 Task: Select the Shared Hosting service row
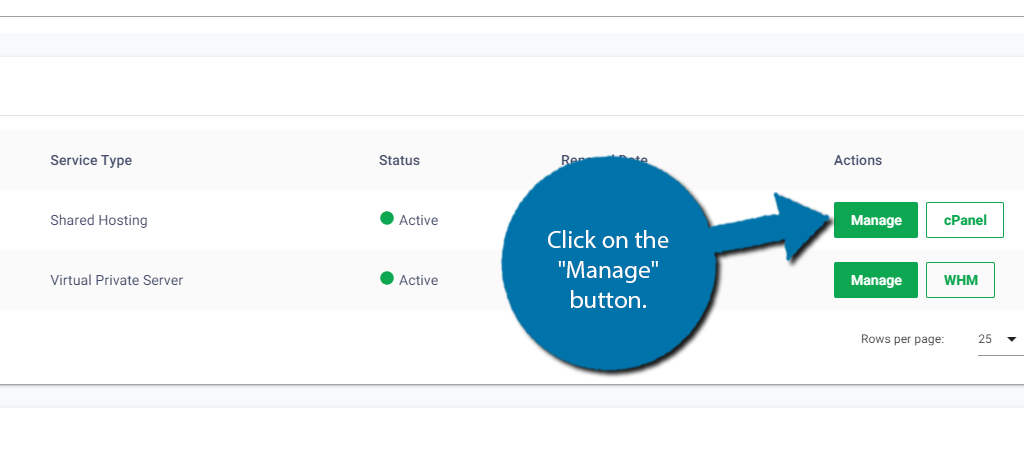pos(512,220)
